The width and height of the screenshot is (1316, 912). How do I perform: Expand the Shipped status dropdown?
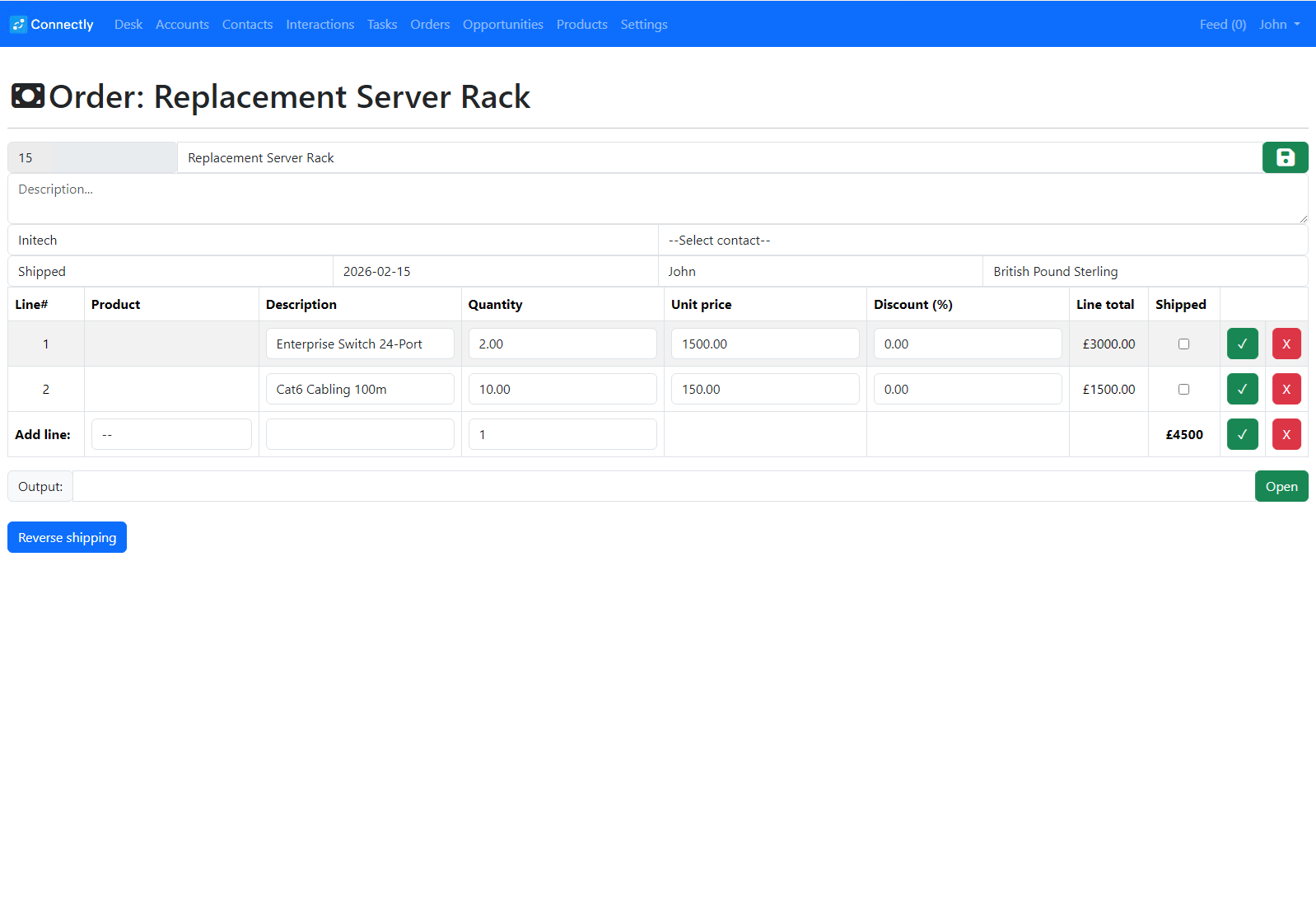pyautogui.click(x=170, y=271)
